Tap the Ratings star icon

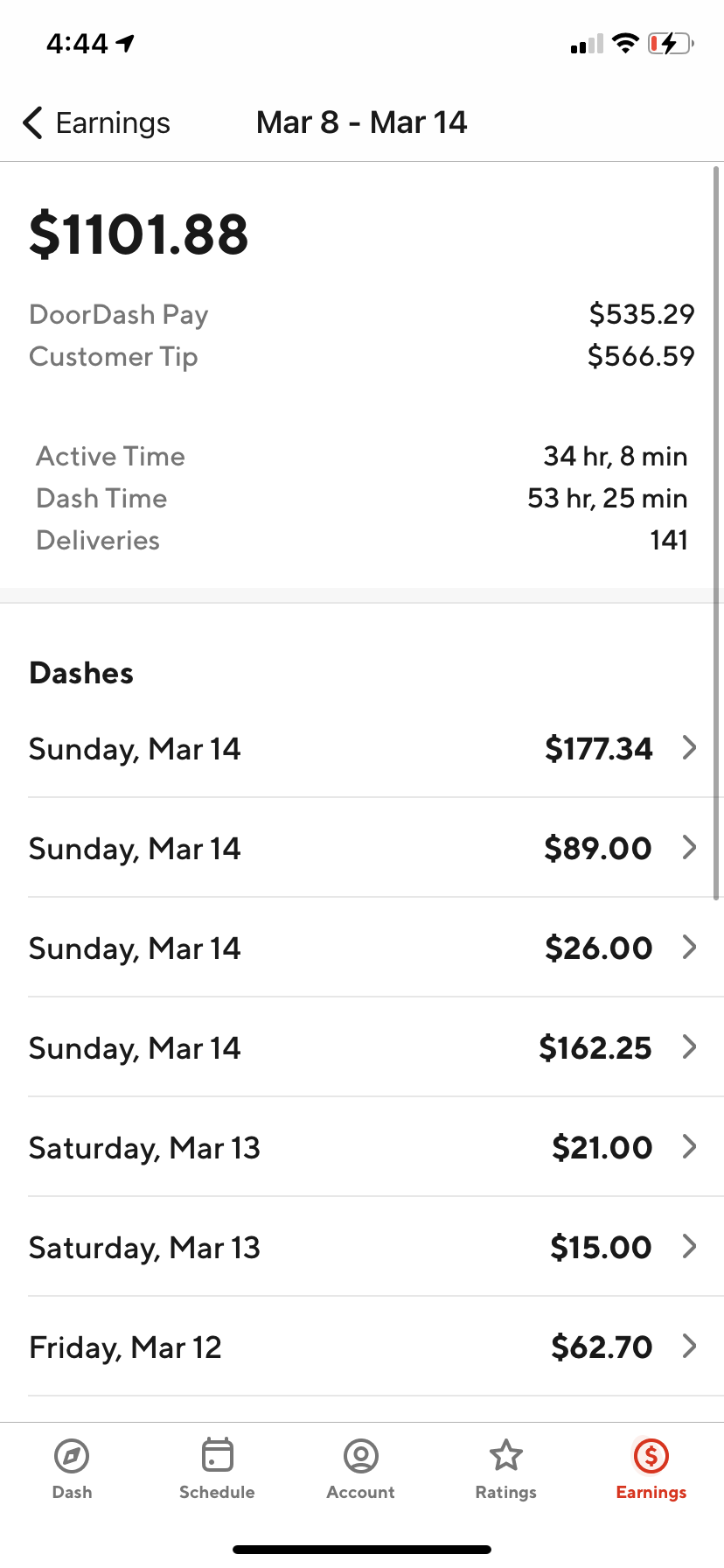505,1456
